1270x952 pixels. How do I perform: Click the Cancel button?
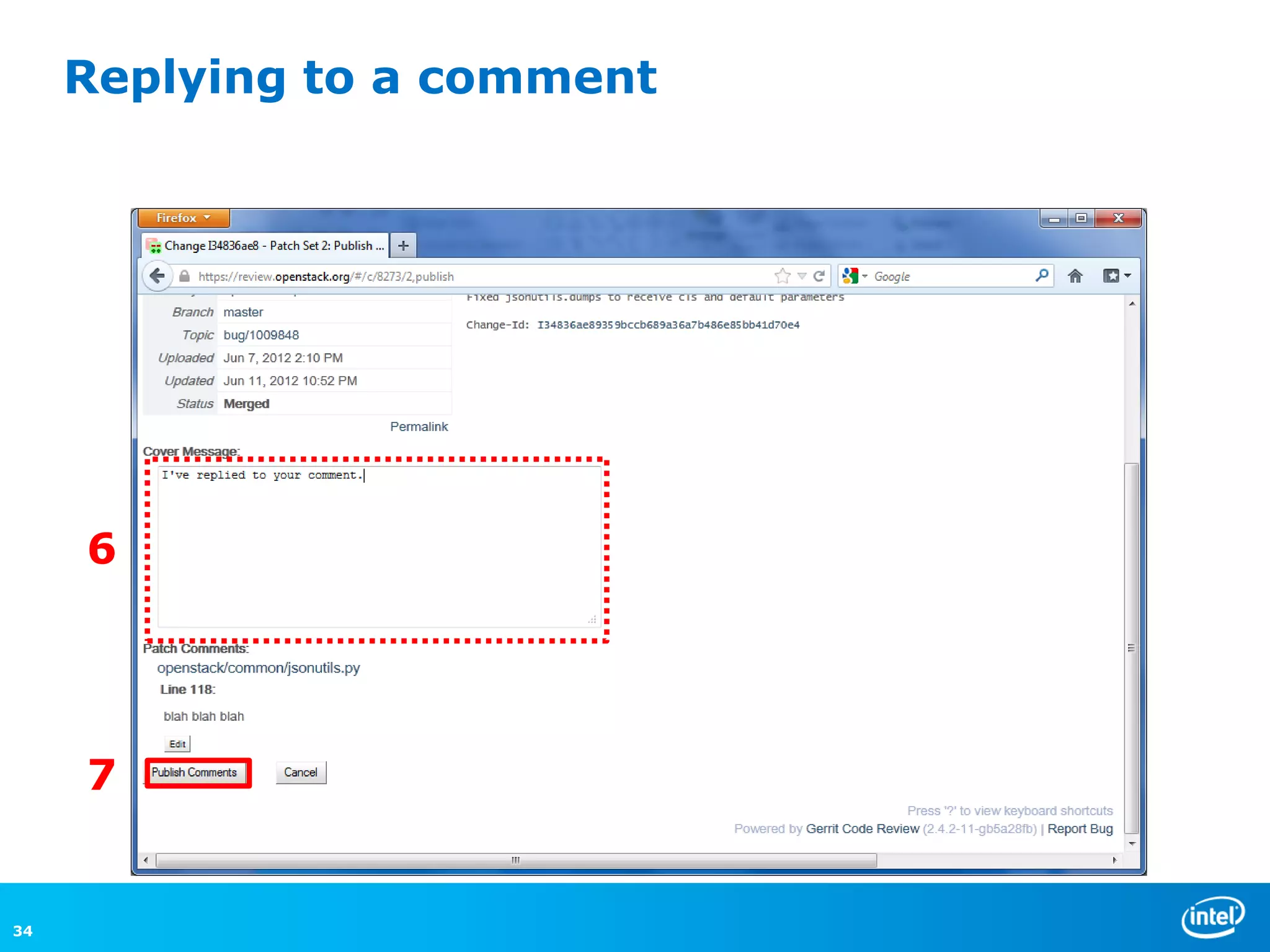pyautogui.click(x=301, y=772)
